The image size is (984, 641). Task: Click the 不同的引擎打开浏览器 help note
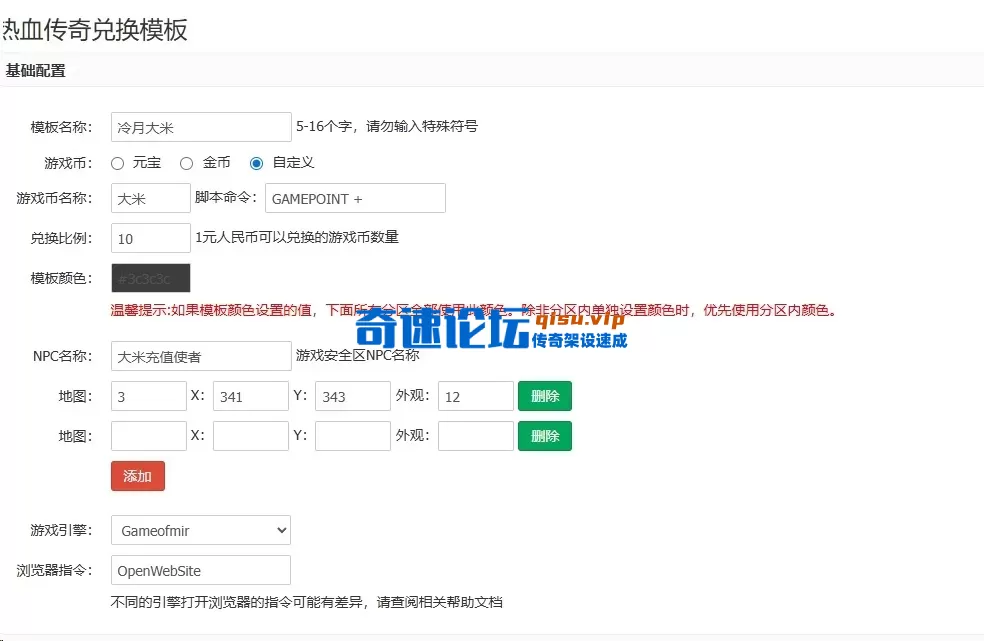306,602
